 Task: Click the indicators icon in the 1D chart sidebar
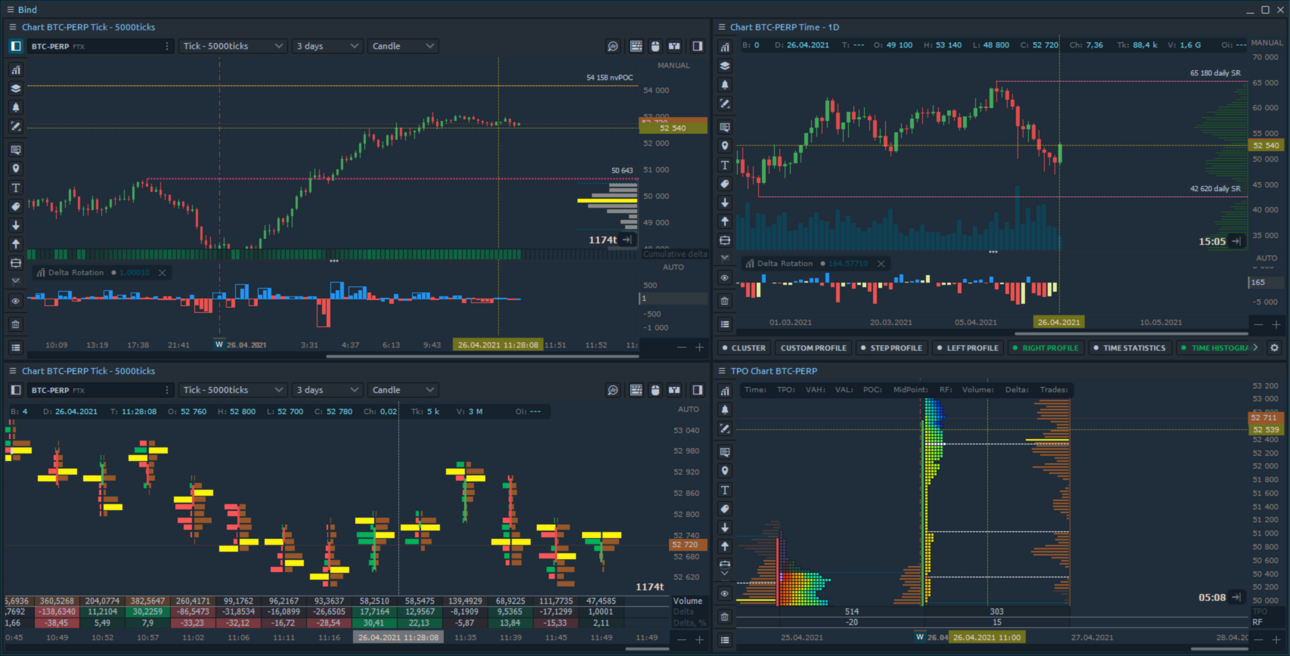(x=725, y=46)
